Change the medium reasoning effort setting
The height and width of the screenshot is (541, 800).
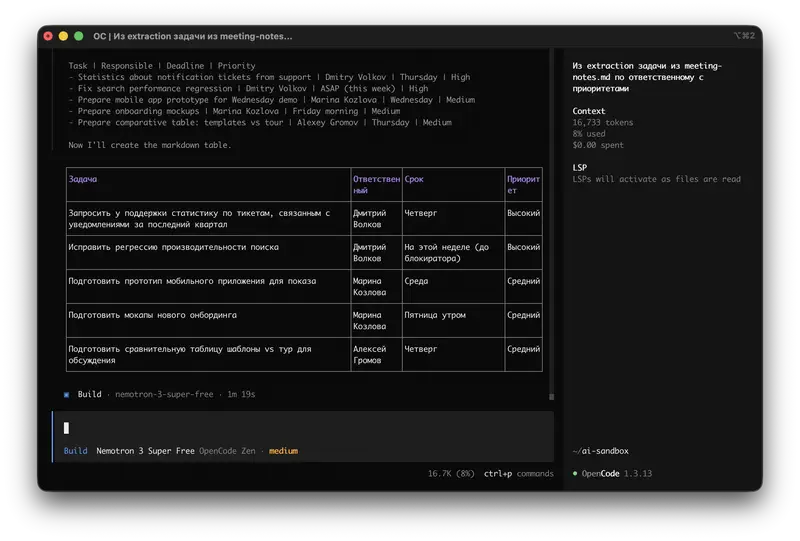(x=283, y=451)
